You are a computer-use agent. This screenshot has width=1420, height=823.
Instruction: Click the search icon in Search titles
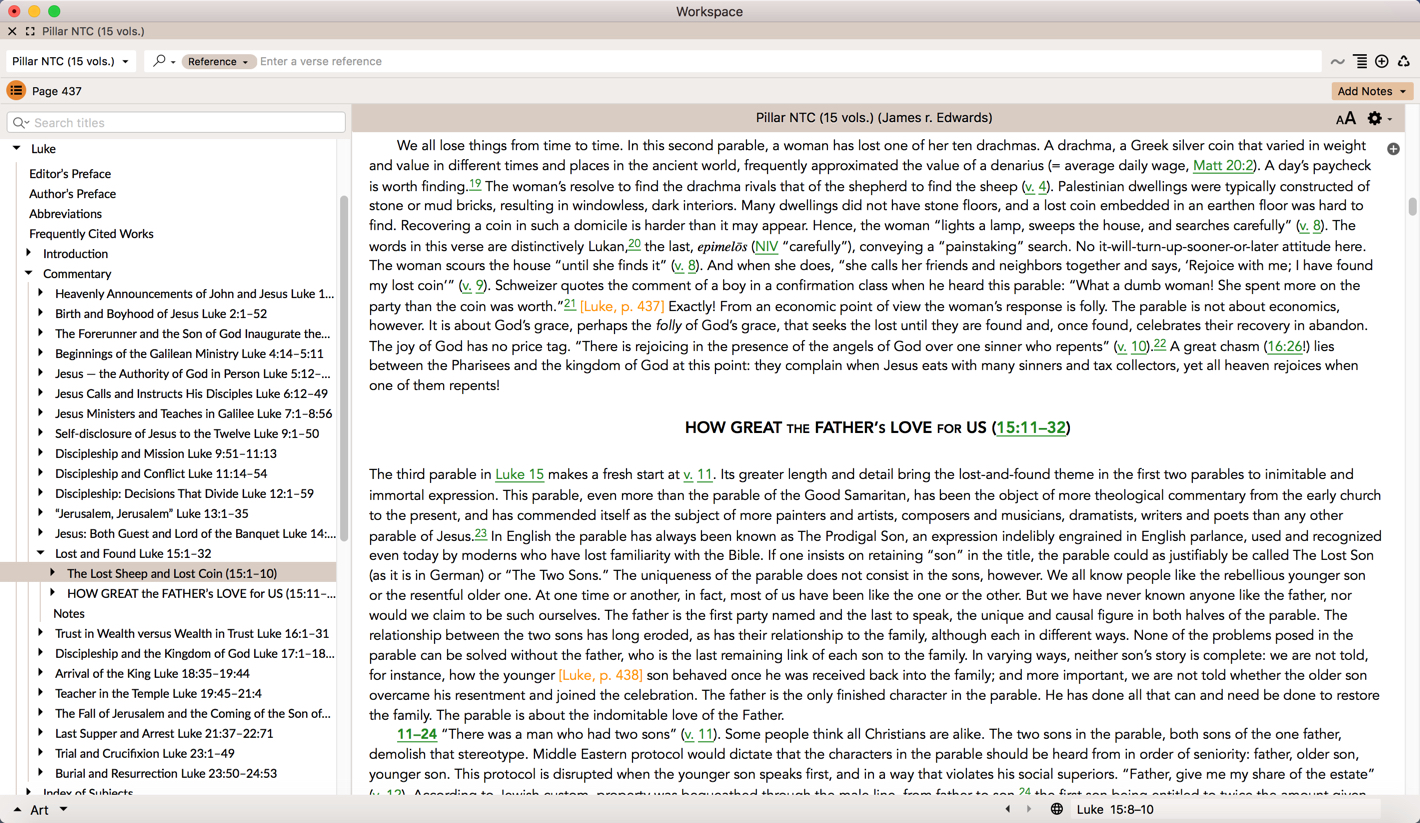click(20, 123)
